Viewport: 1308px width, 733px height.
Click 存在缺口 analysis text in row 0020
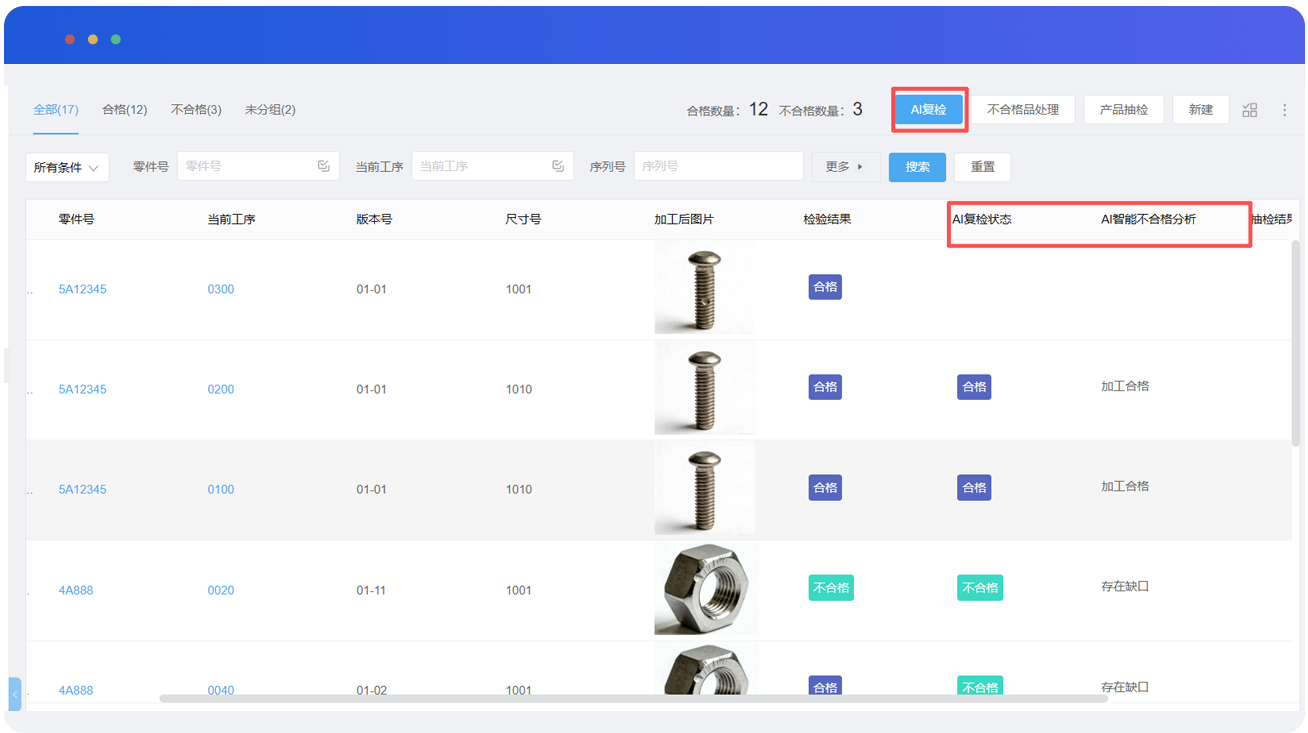tap(1125, 587)
